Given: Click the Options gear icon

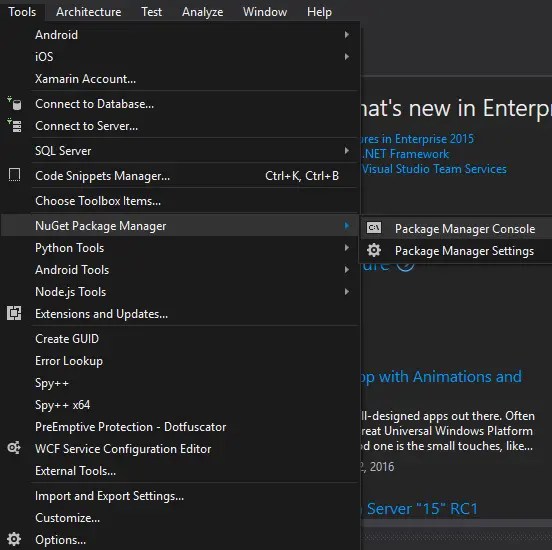Looking at the screenshot, I should 14,539.
